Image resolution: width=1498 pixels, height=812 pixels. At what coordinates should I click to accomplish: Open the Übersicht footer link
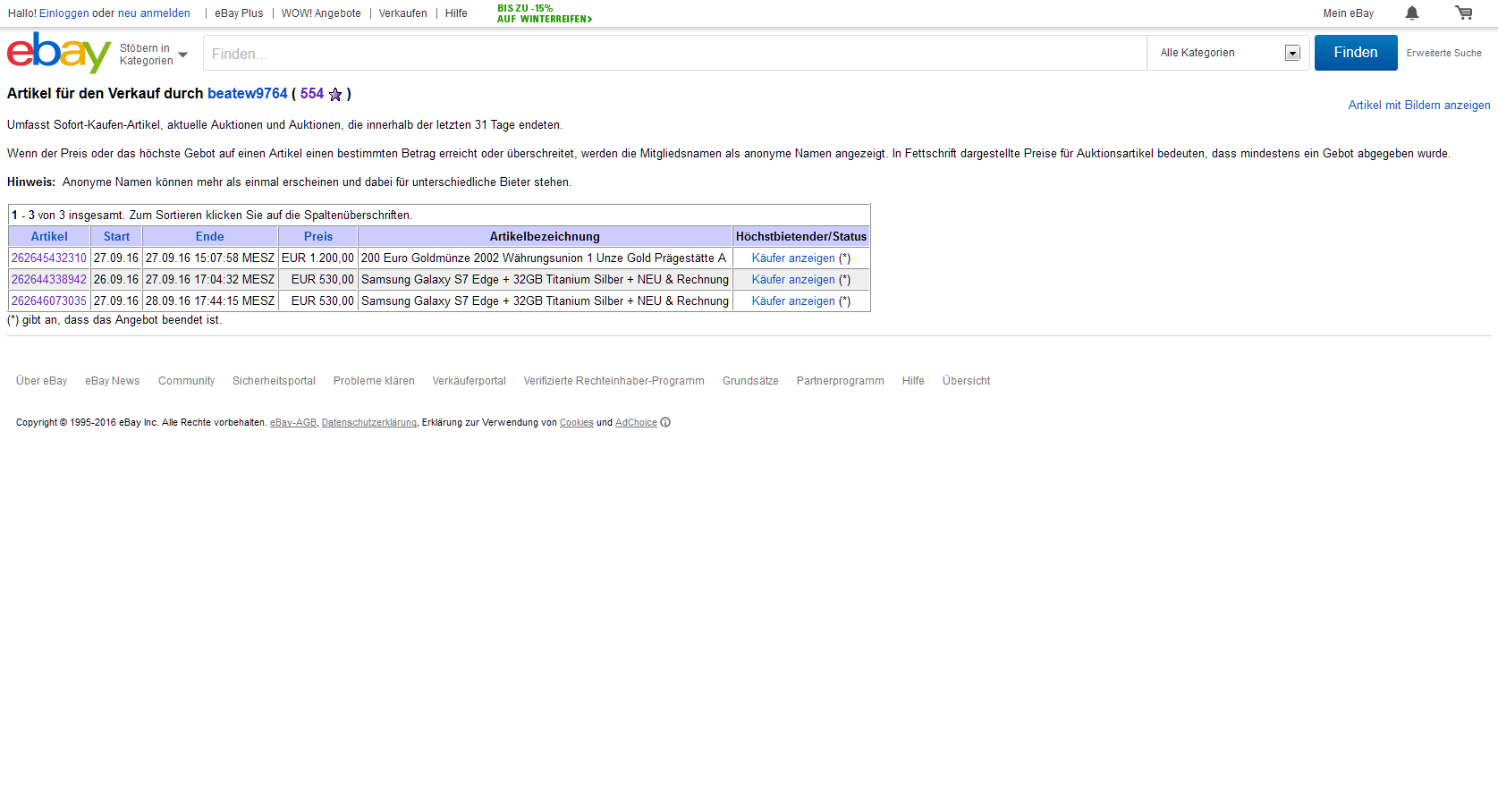tap(966, 381)
